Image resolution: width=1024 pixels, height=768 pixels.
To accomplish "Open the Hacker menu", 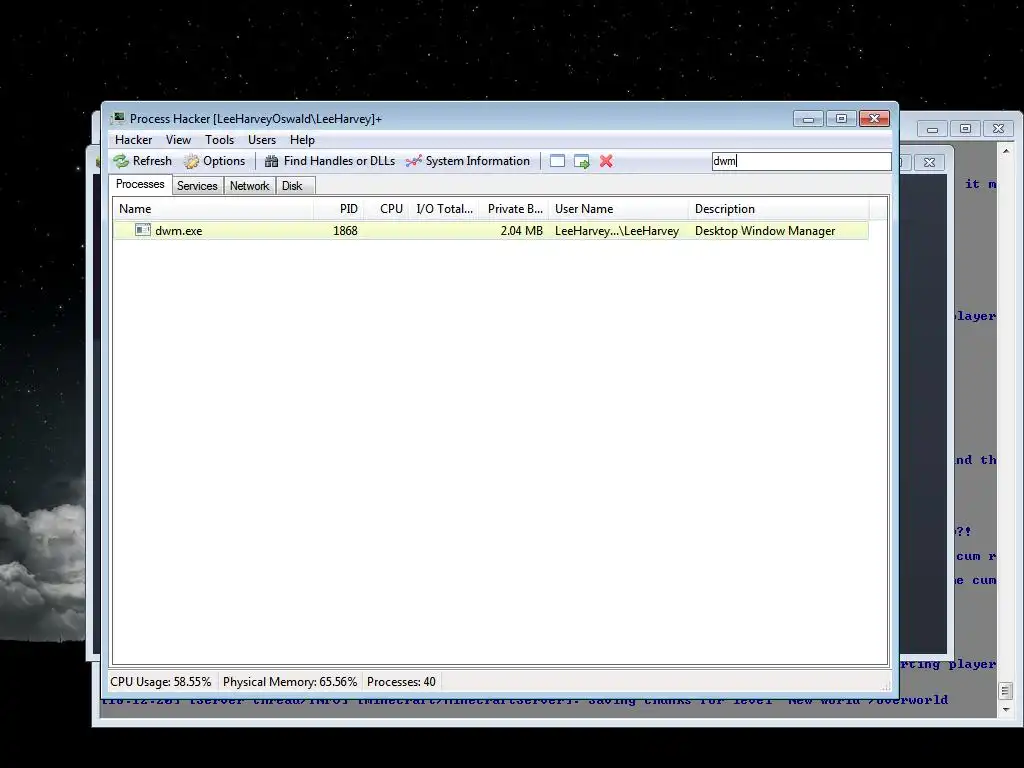I will 133,140.
